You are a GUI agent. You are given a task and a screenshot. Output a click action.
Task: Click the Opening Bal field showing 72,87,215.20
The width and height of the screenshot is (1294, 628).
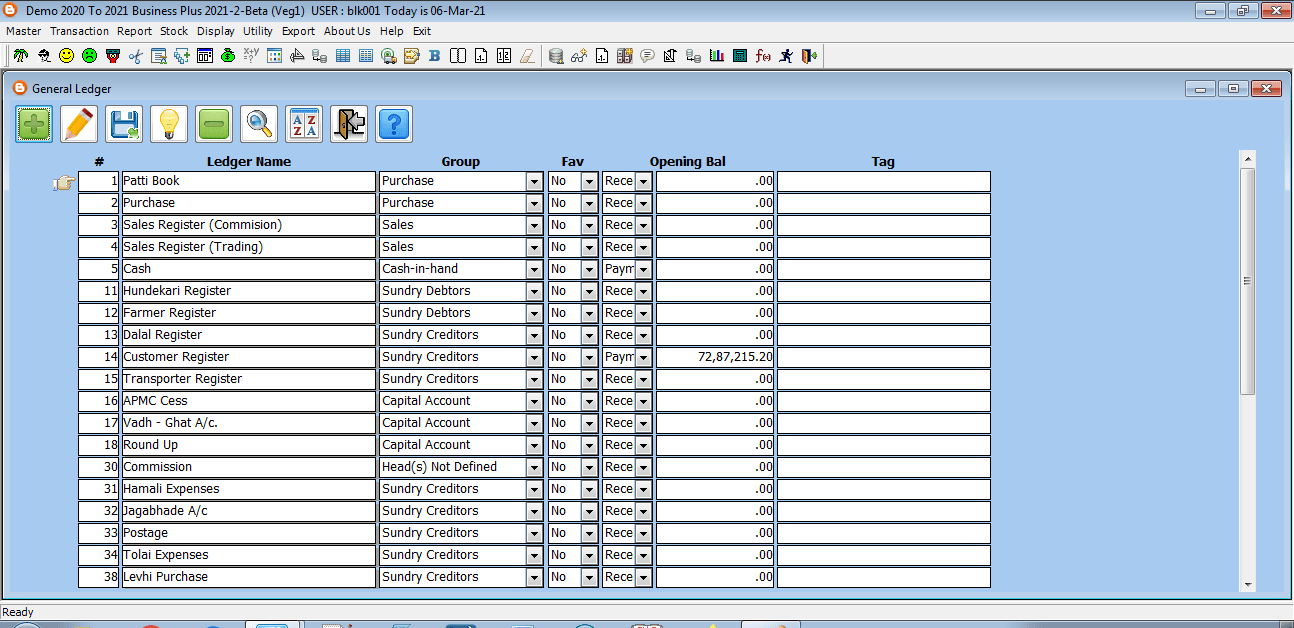click(x=714, y=358)
